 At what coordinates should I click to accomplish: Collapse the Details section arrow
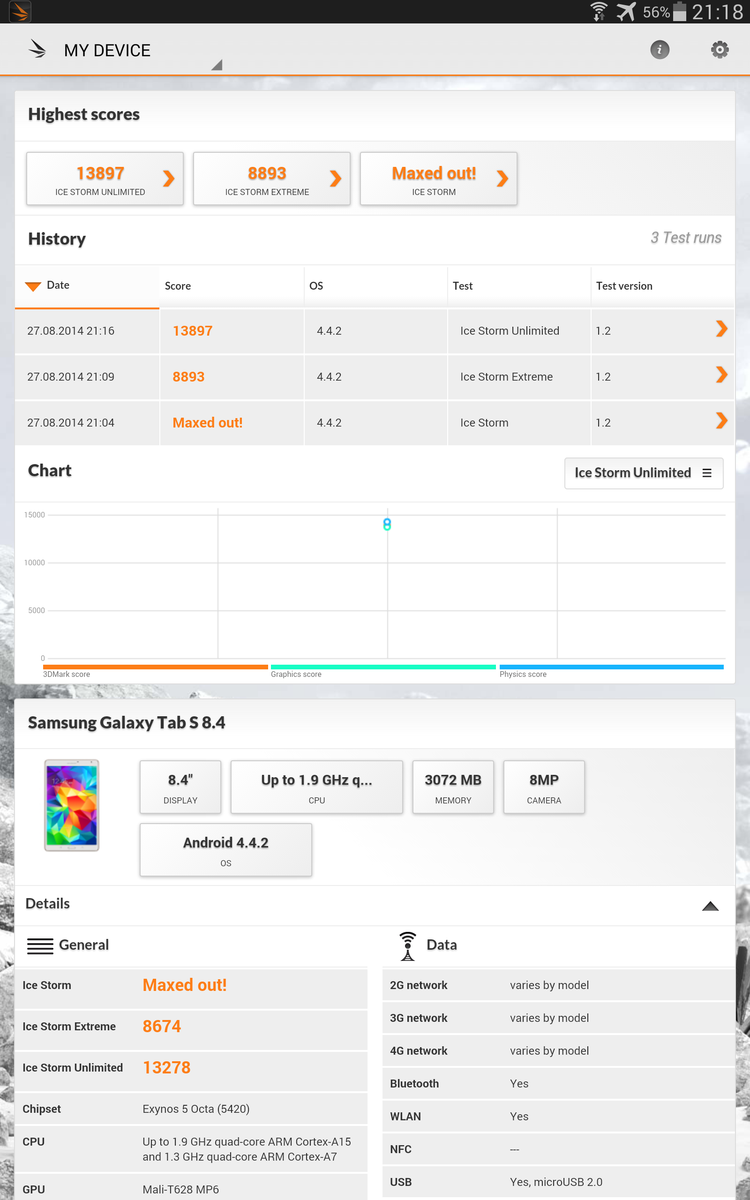click(710, 906)
